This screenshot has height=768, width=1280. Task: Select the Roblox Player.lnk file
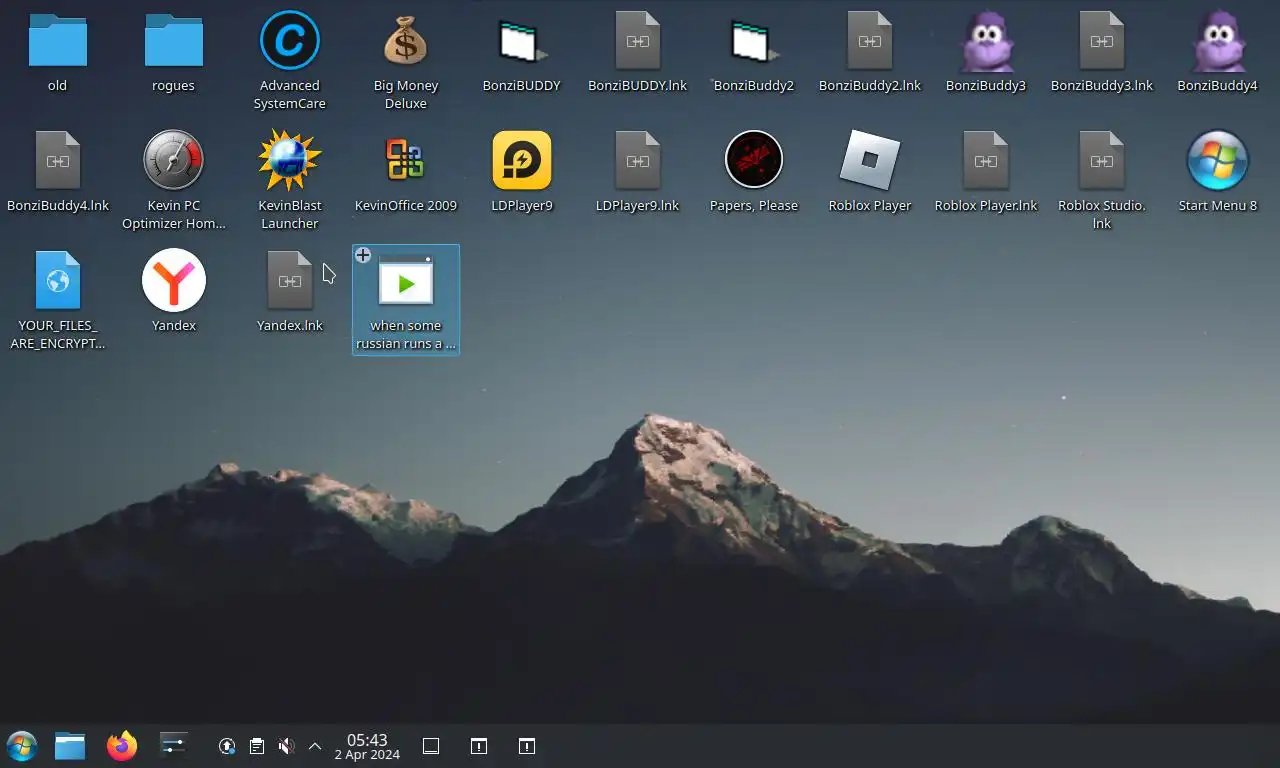click(x=985, y=160)
